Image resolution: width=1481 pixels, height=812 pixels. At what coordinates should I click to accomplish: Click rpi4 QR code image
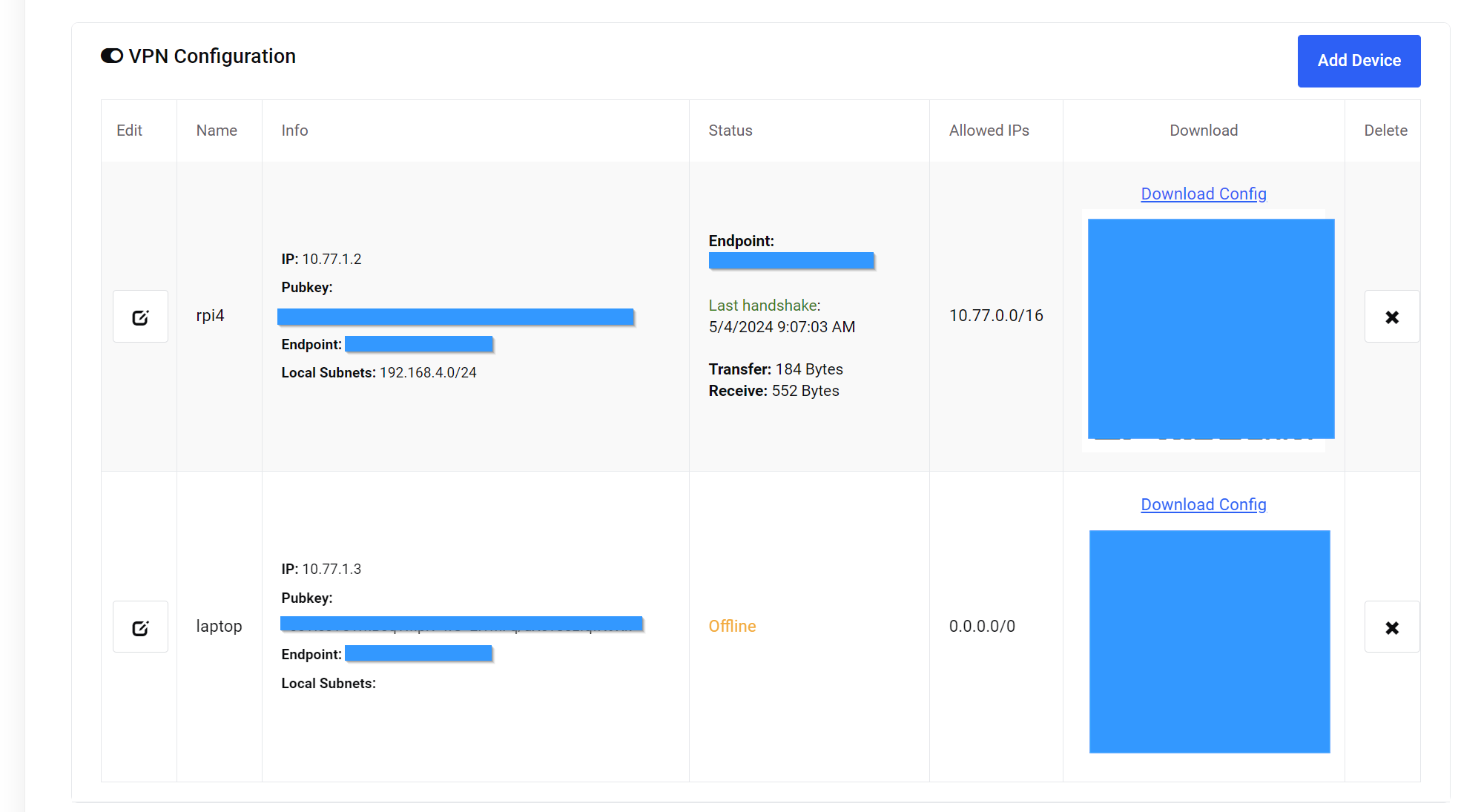pos(1210,329)
